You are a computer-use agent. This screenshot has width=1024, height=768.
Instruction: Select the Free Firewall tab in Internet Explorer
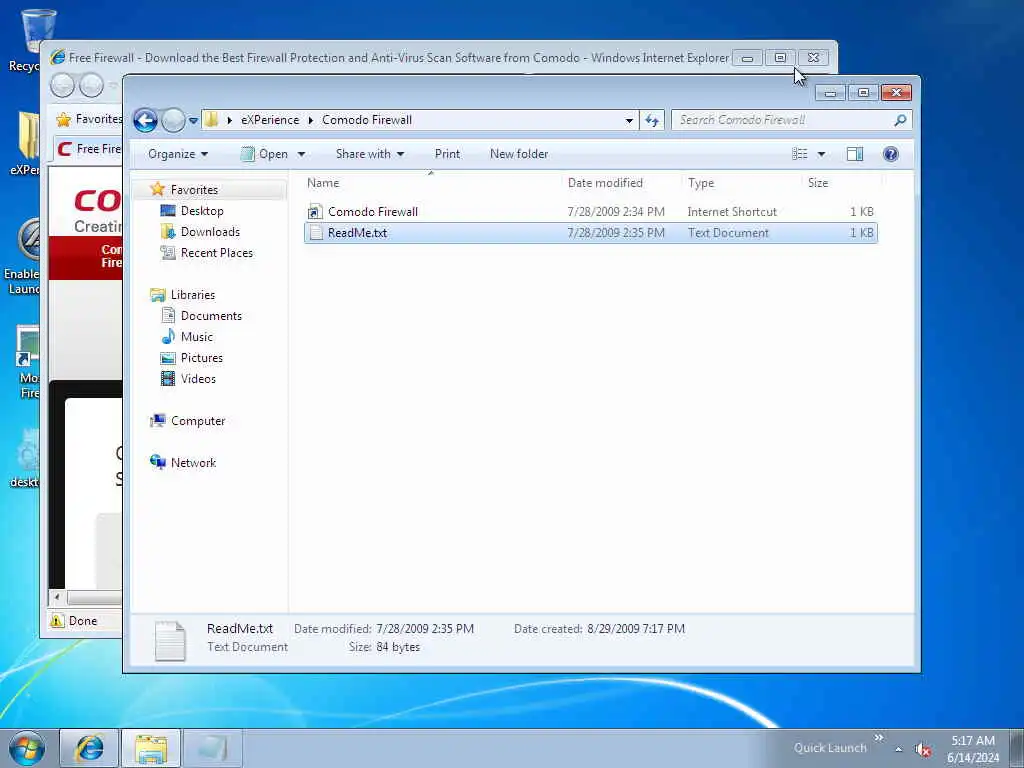click(x=89, y=149)
